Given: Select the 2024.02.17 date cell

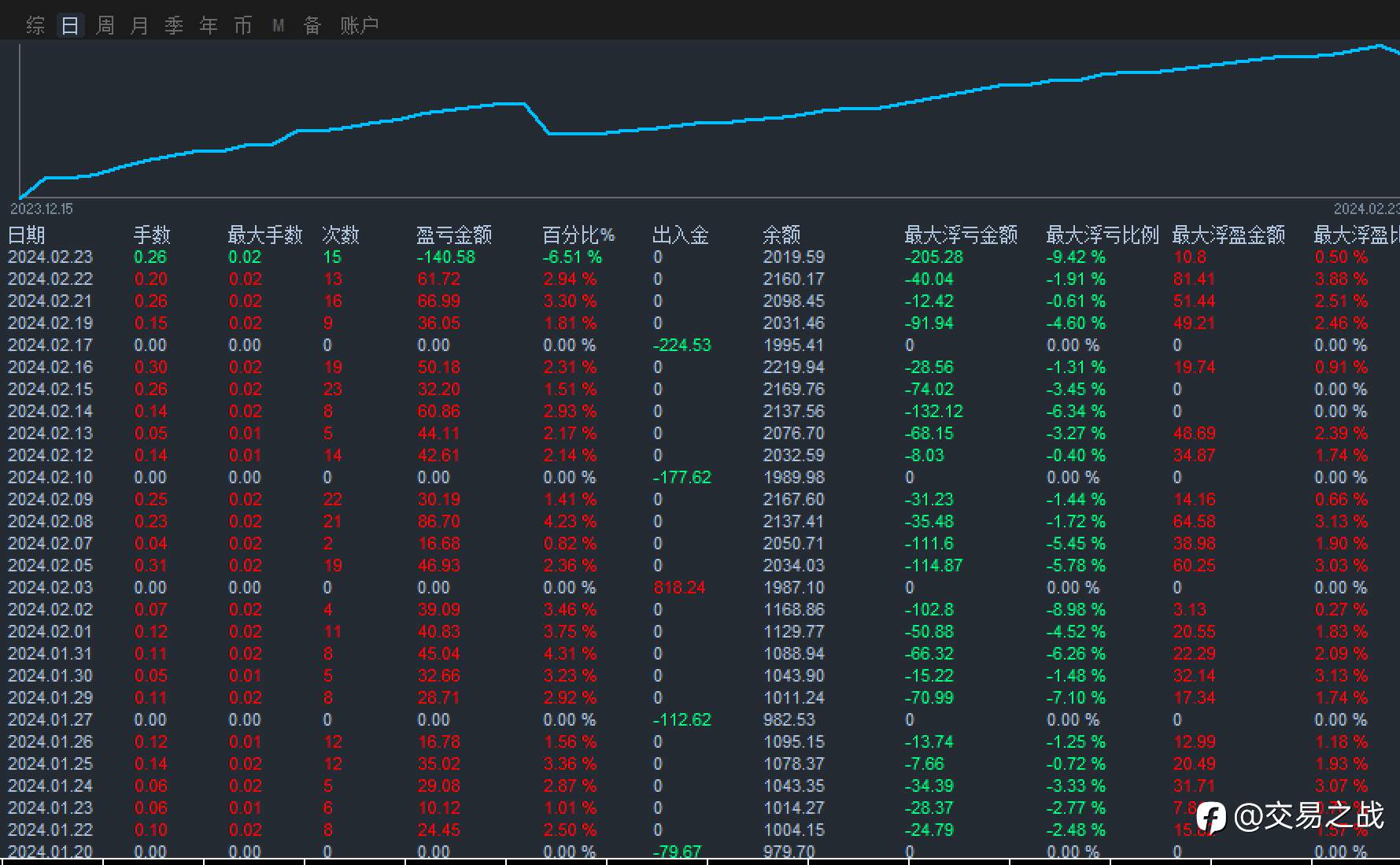Looking at the screenshot, I should 50,346.
